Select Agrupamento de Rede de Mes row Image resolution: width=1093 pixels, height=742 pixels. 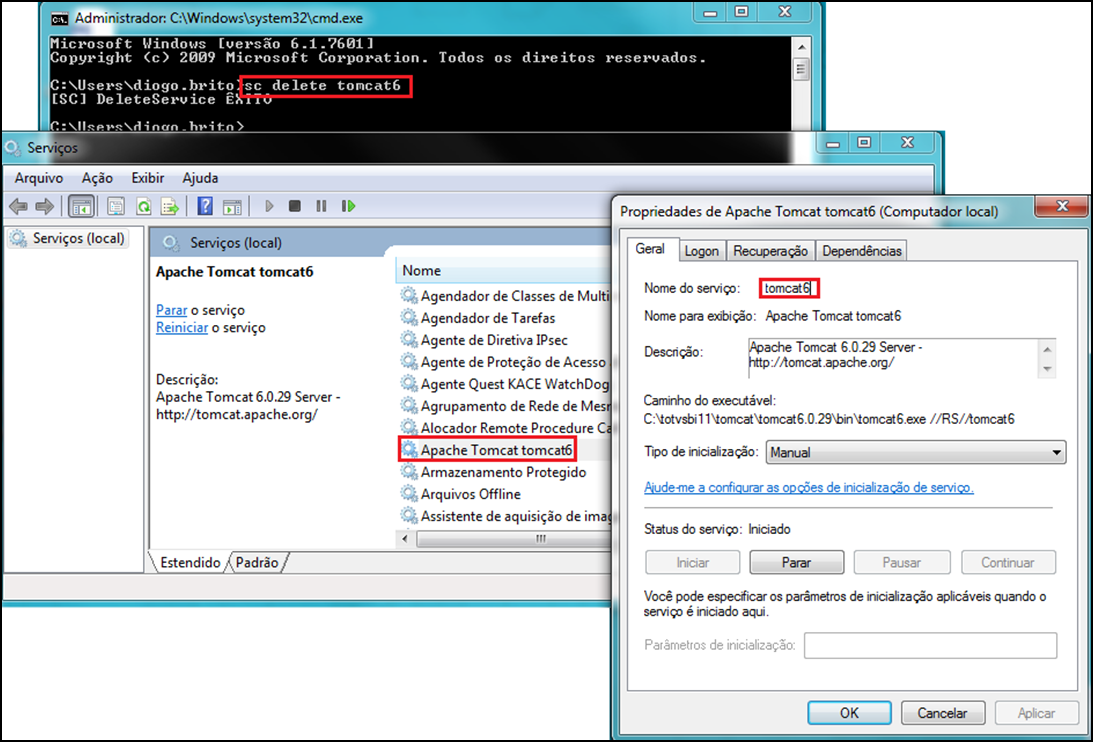point(505,406)
